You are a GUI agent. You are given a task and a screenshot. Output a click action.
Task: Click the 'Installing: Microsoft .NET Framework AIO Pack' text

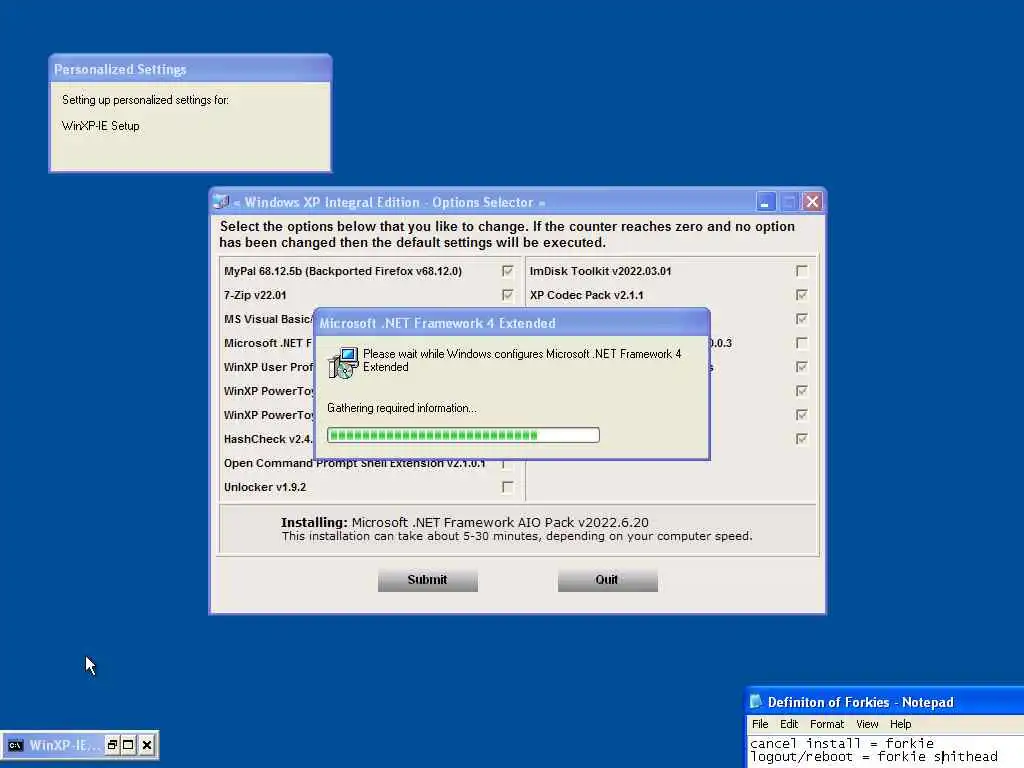[x=465, y=522]
